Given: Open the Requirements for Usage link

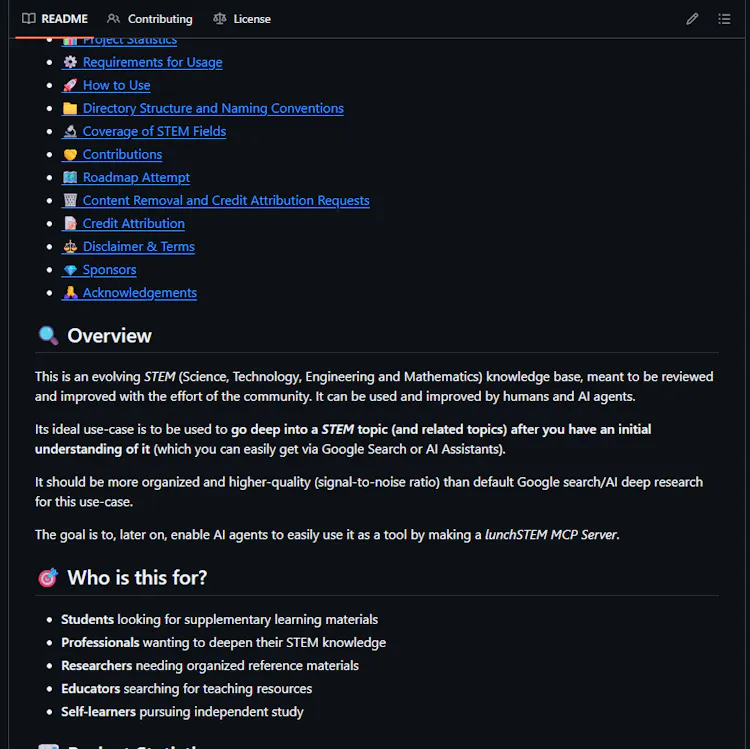Looking at the screenshot, I should tap(152, 62).
